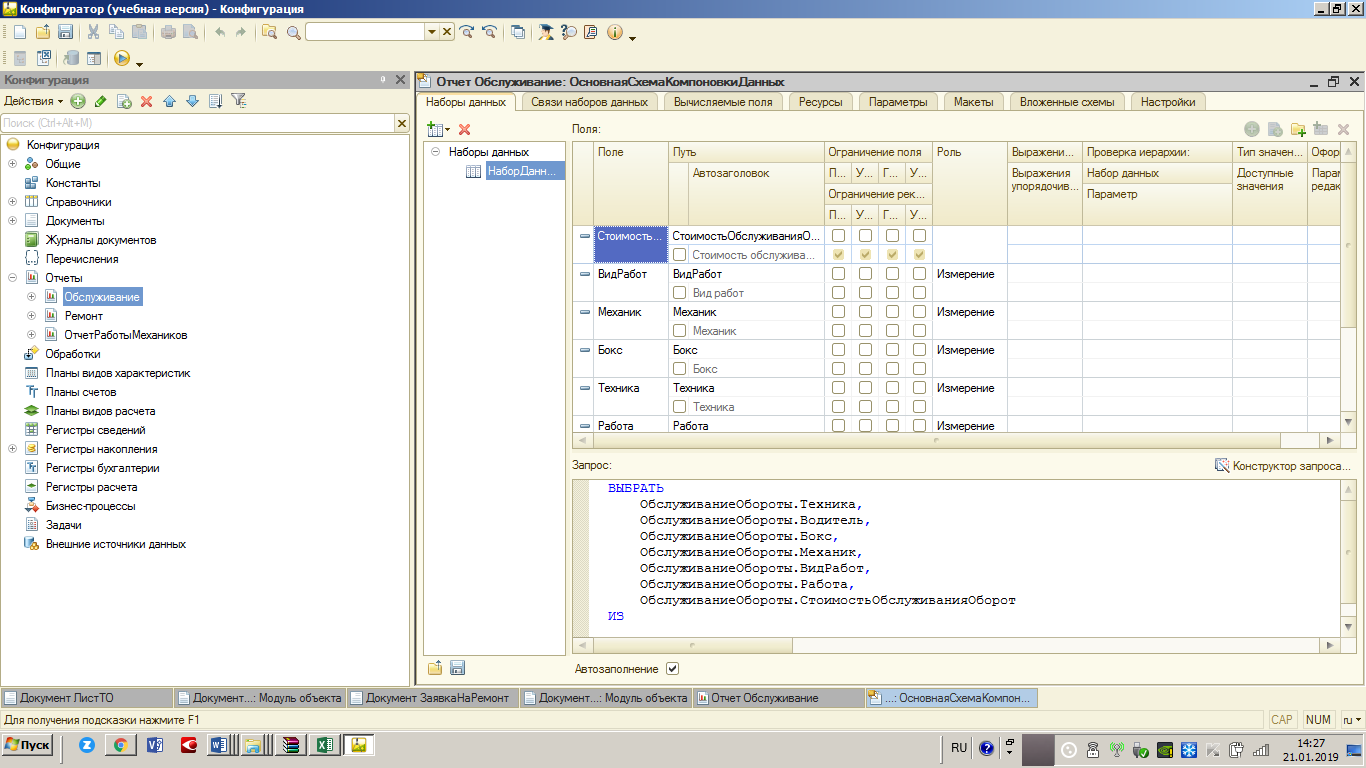Screen dimensions: 1366x768
Task: Open the Действия dropdown menu
Action: (x=33, y=101)
